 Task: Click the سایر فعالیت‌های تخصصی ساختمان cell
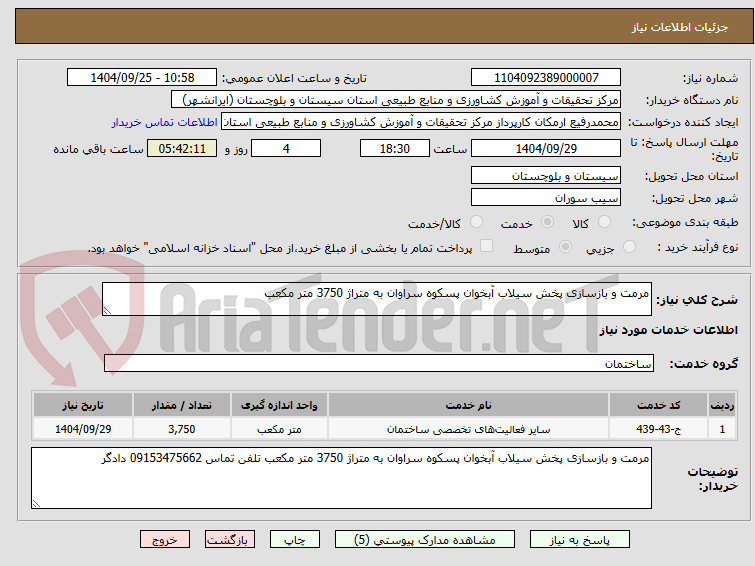(469, 429)
